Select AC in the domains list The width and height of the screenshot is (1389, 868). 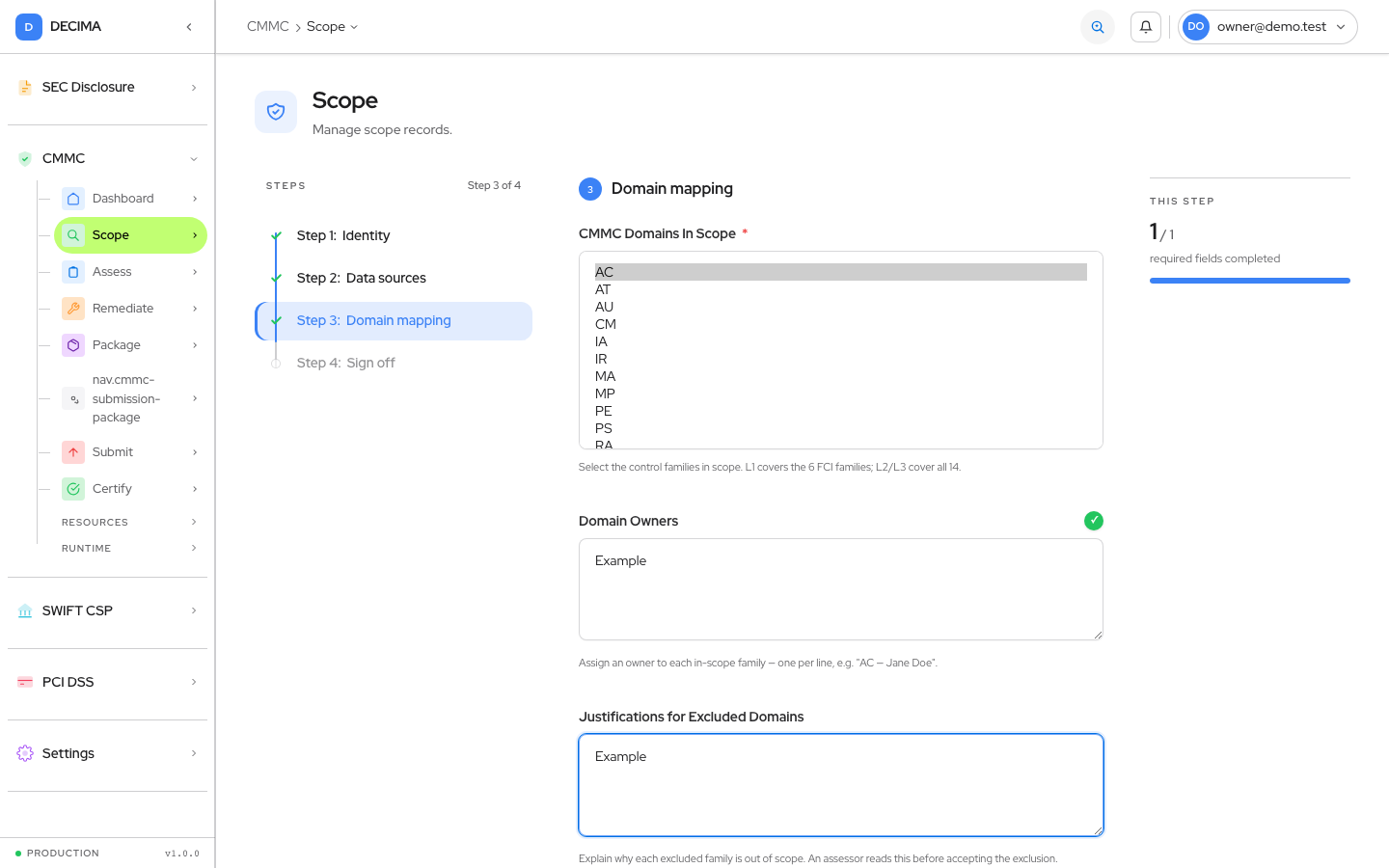pyautogui.click(x=841, y=273)
